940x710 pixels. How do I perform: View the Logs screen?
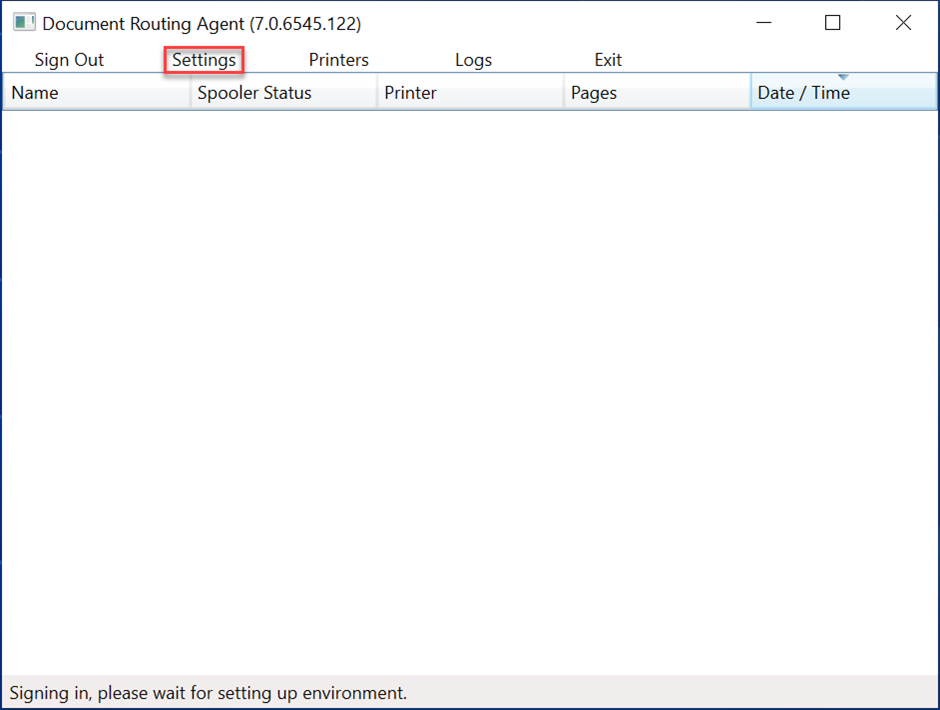coord(473,59)
